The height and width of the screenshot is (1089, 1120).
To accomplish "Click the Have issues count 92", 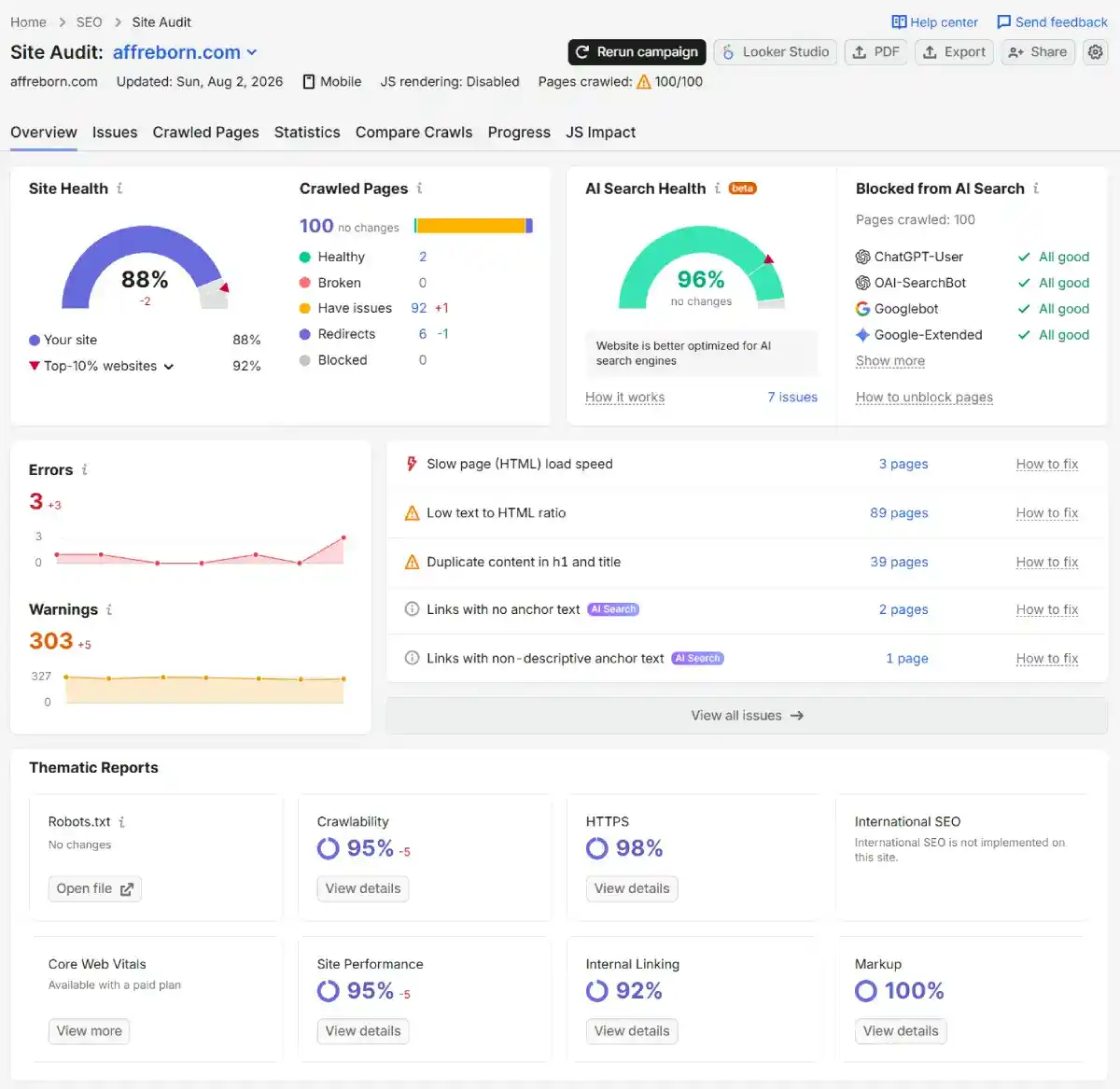I will (419, 308).
